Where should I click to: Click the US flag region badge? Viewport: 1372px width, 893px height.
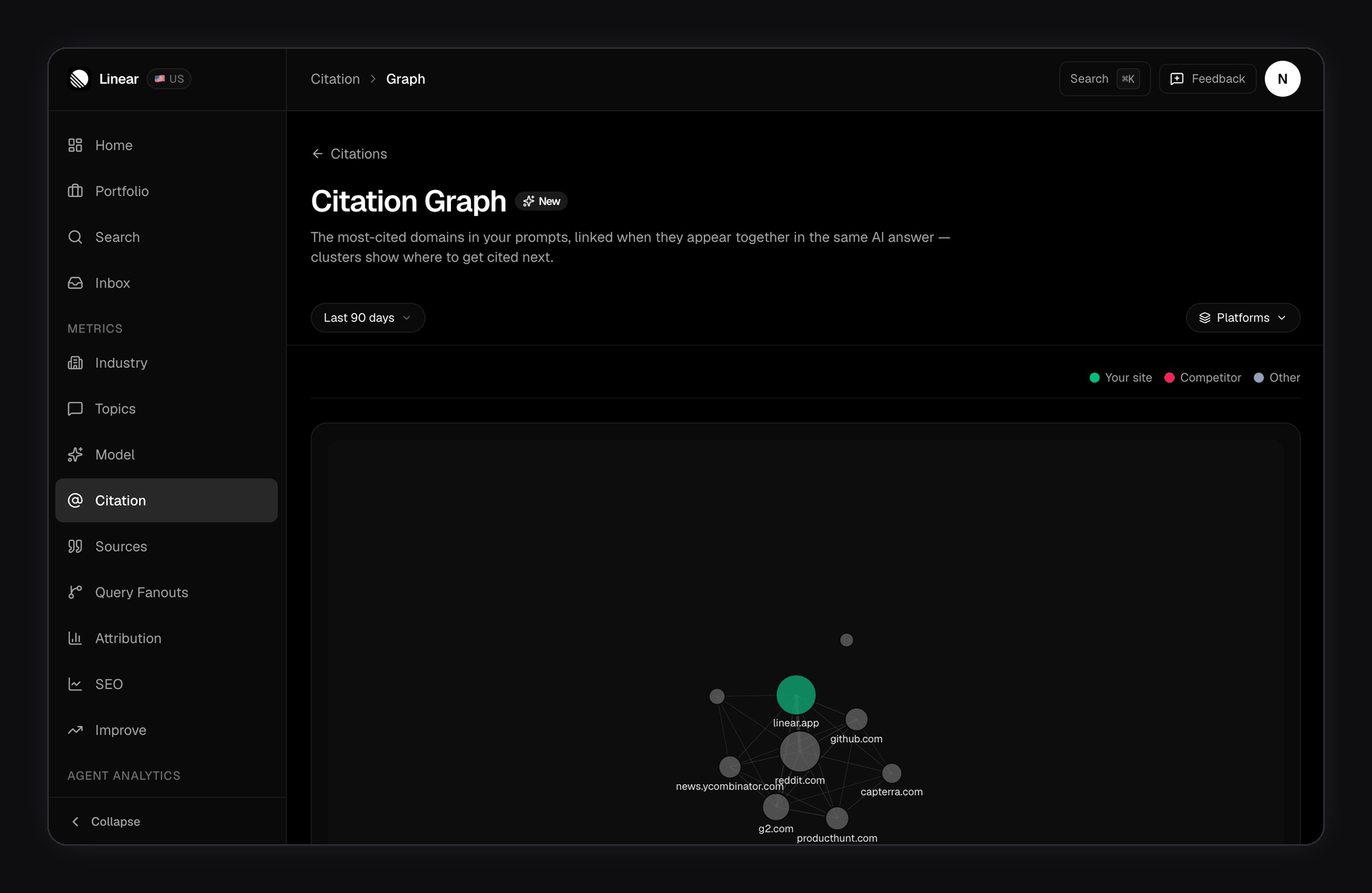(169, 79)
